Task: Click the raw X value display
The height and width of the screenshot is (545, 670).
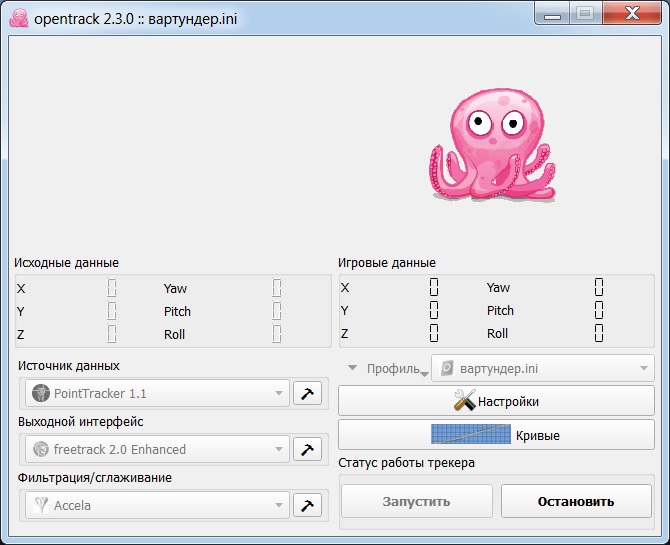Action: tap(112, 288)
